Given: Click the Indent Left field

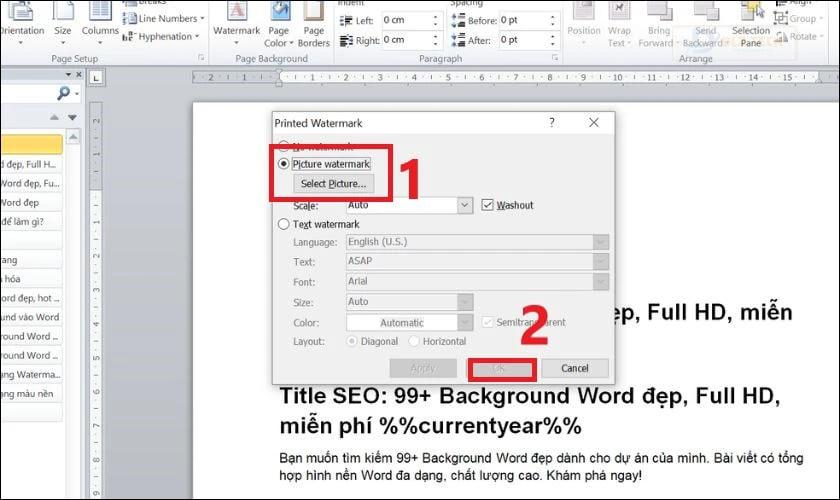Looking at the screenshot, I should tap(406, 20).
